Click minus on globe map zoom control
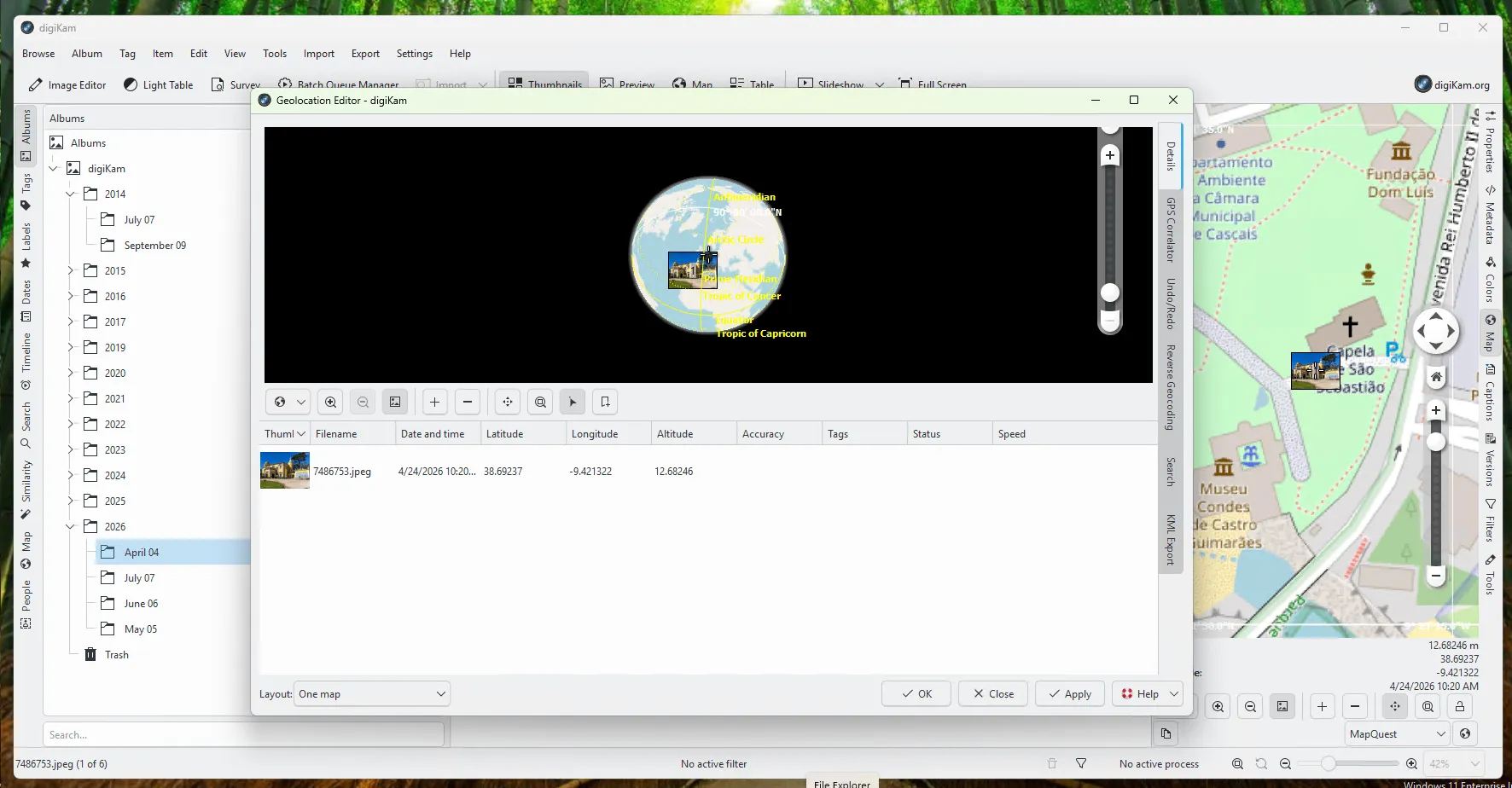Screen dimensions: 1512x788 coord(1110,321)
